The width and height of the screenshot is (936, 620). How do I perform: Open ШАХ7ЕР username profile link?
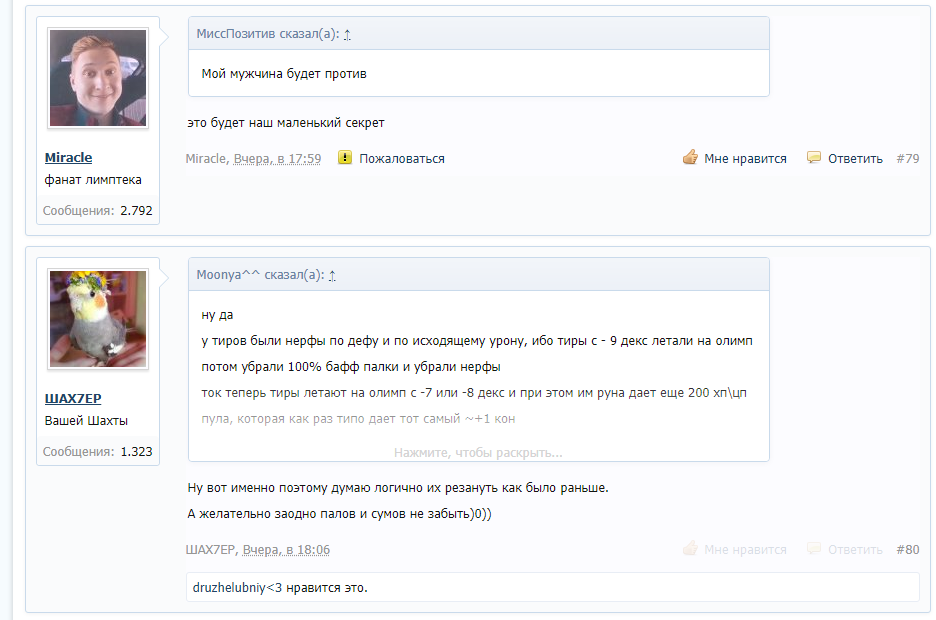point(73,398)
